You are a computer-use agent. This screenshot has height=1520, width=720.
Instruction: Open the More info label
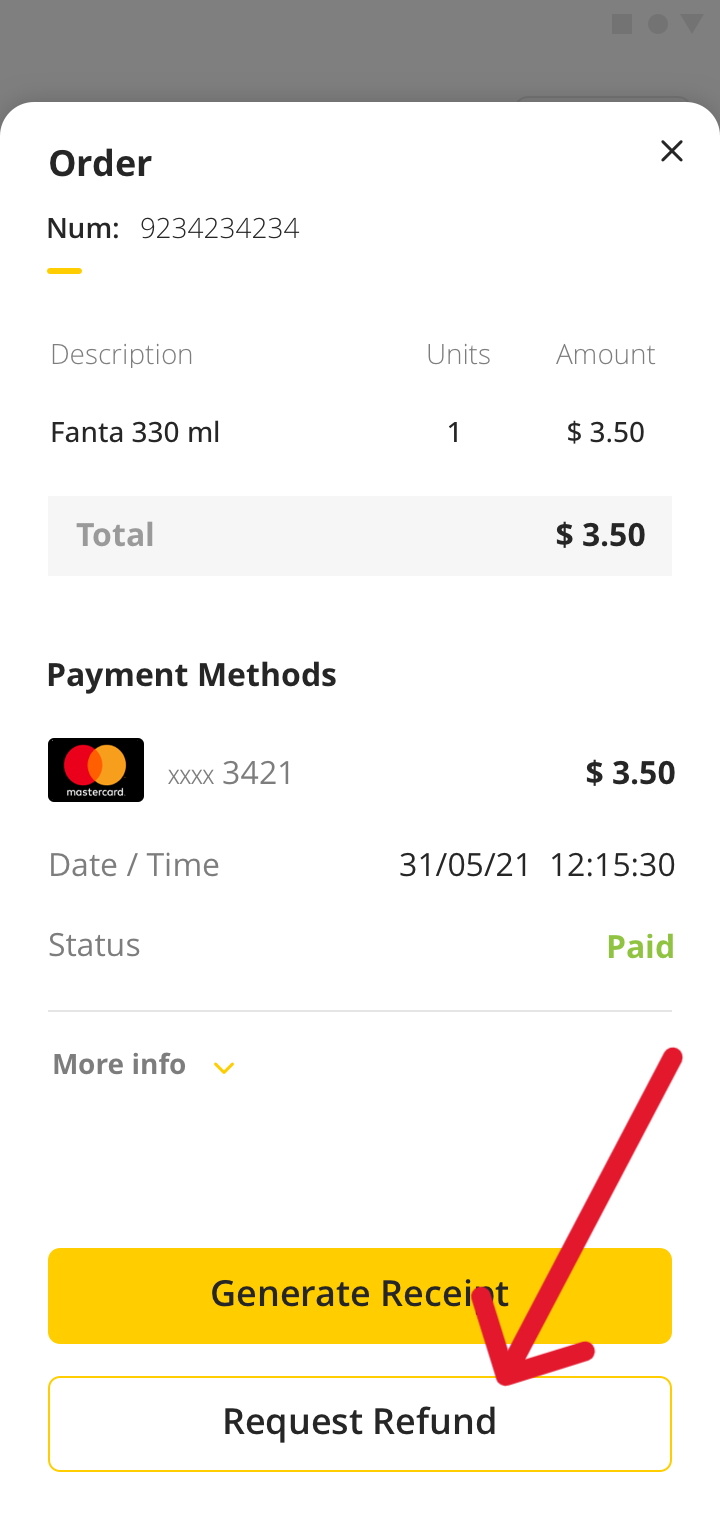coord(119,1064)
